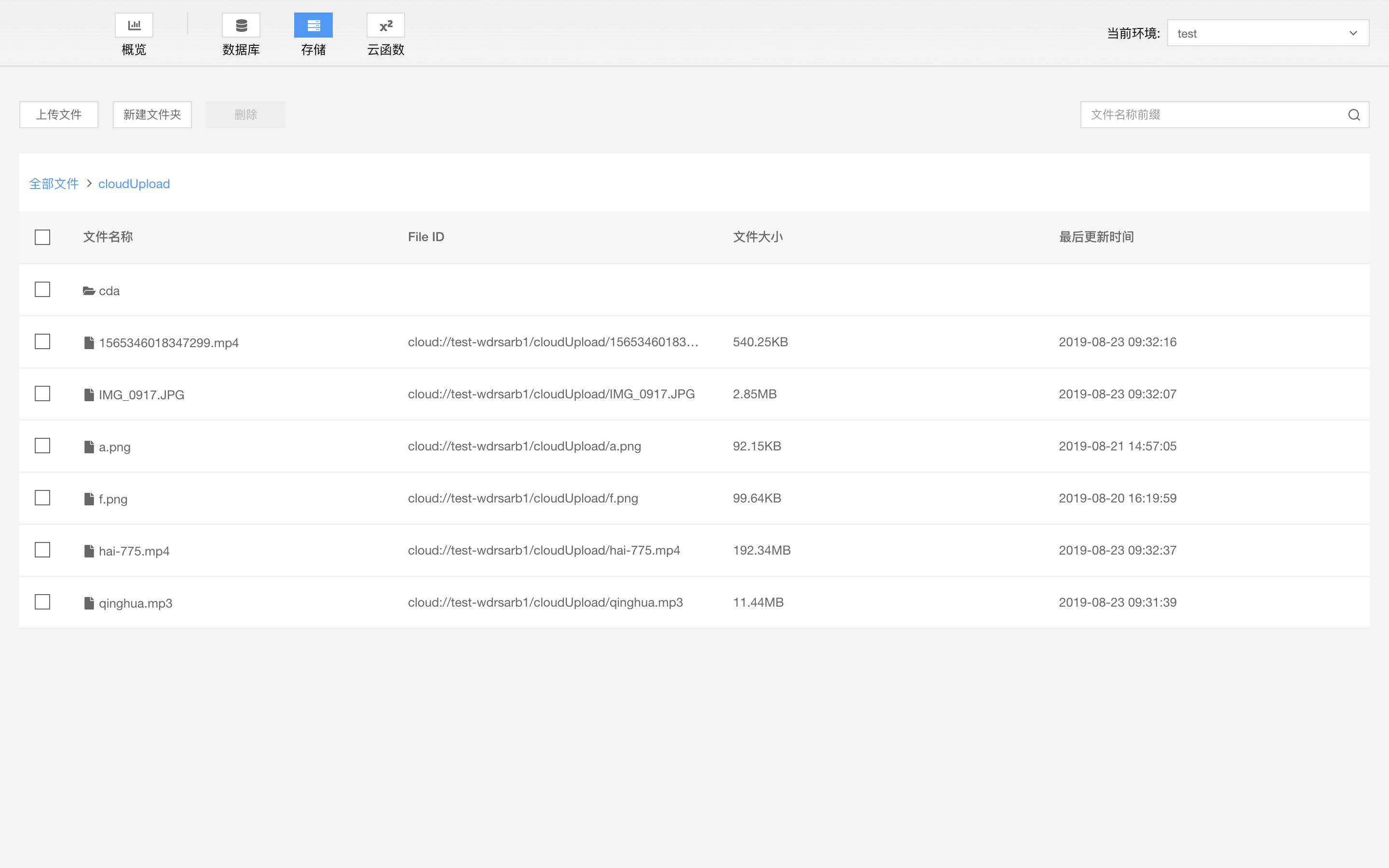Select the 存储 storage icon

313,25
